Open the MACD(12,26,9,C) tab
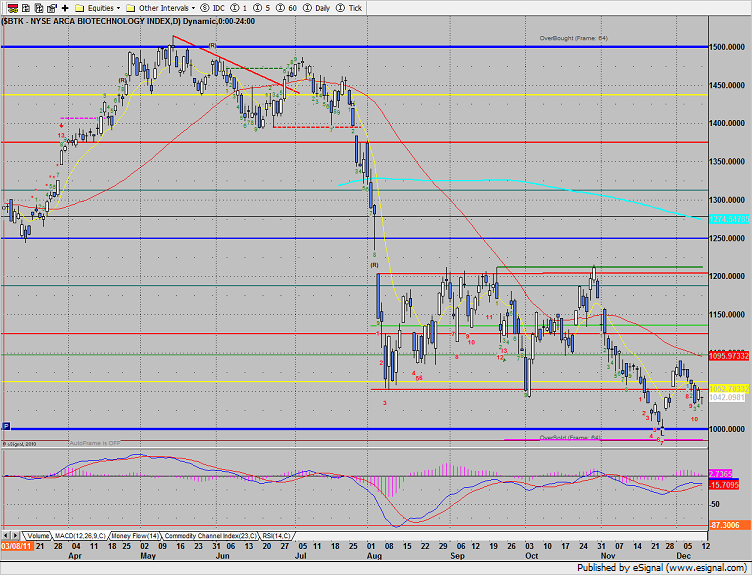Screen dimensions: 752x575 click(80, 536)
